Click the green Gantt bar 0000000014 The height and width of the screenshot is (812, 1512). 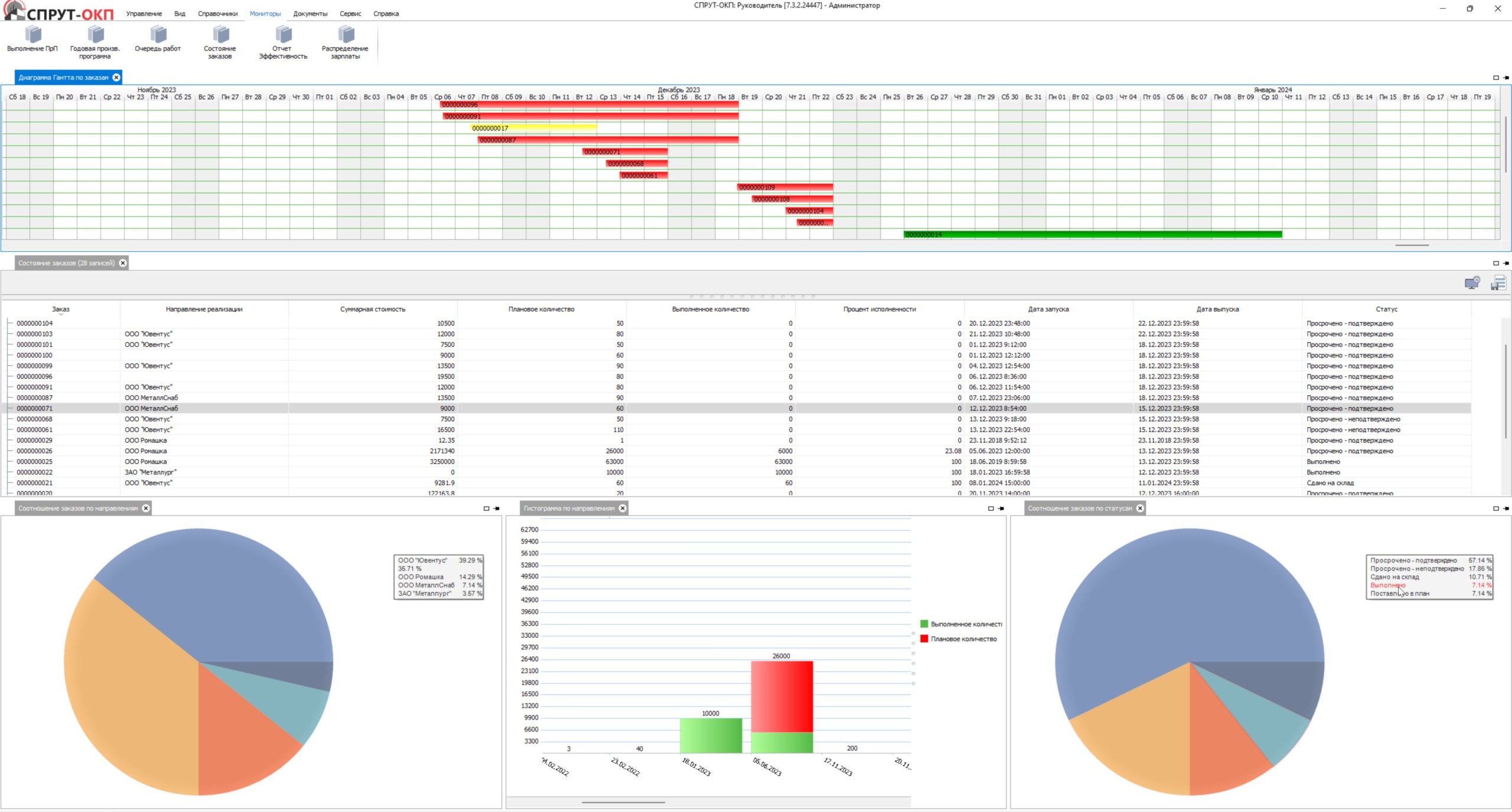click(x=1093, y=235)
